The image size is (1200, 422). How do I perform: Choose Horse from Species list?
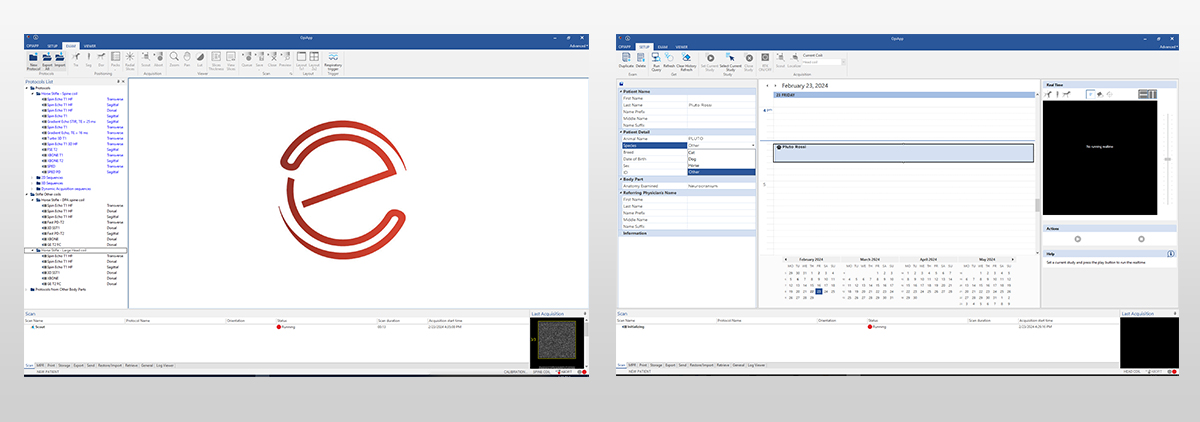[x=722, y=165]
